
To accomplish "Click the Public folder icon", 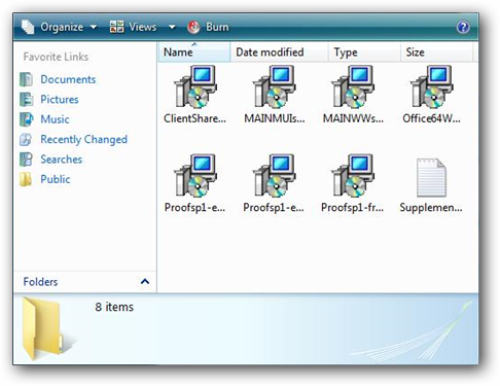I will [x=26, y=179].
